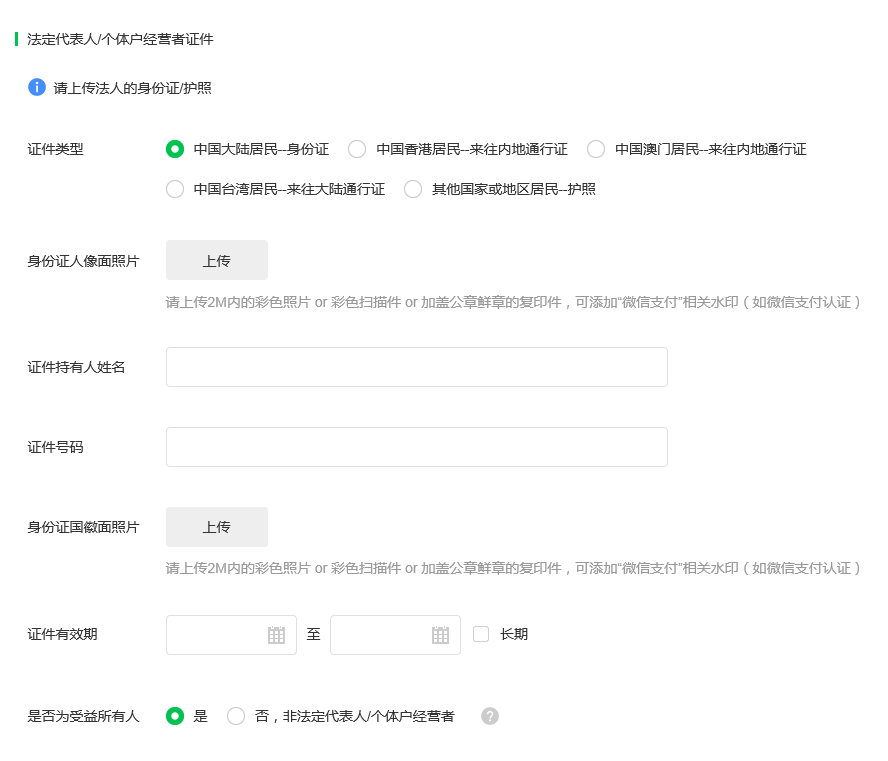888x761 pixels.
Task: Click the blue info icon
Action: point(37,87)
